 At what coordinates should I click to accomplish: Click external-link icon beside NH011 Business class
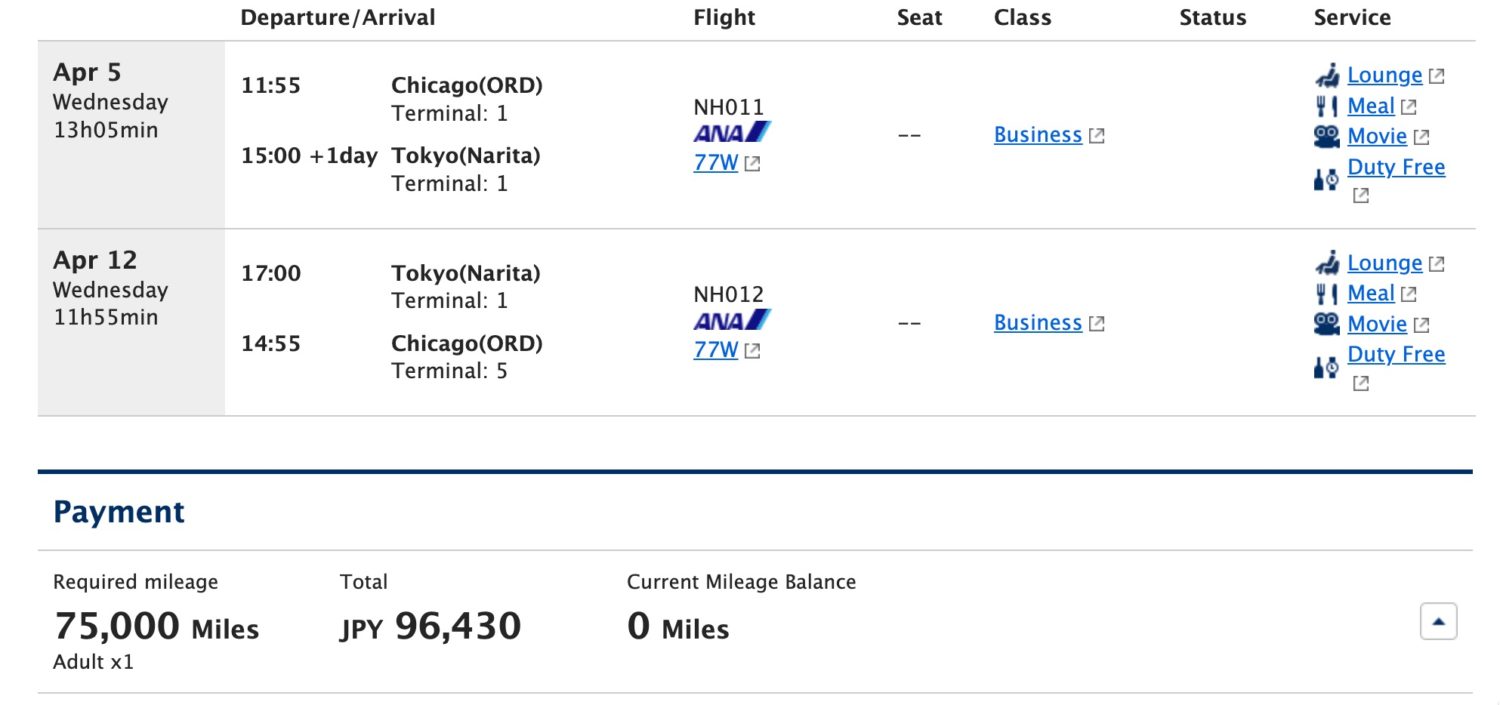(1097, 136)
